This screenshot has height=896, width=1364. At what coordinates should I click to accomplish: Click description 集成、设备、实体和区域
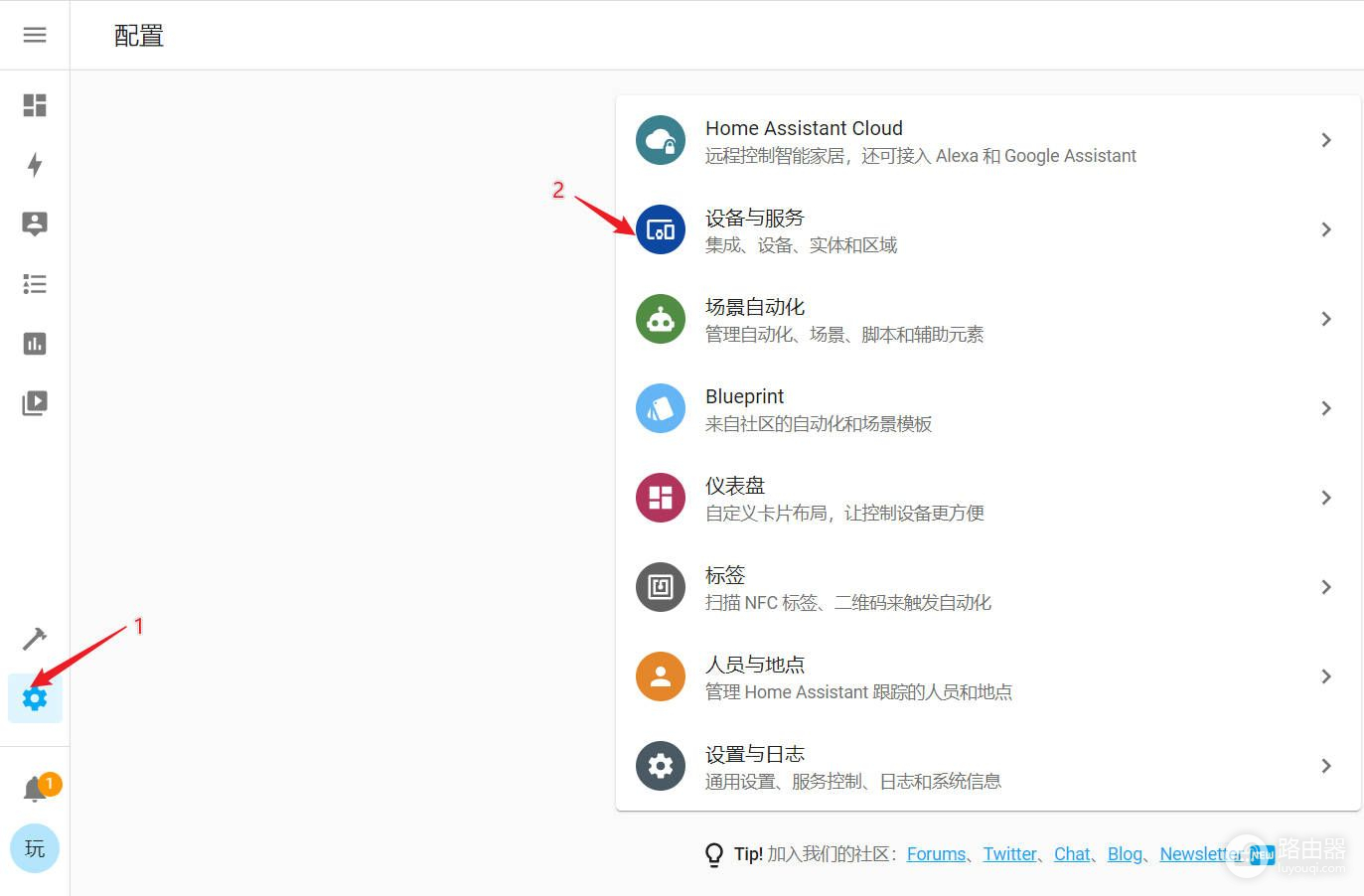(801, 245)
